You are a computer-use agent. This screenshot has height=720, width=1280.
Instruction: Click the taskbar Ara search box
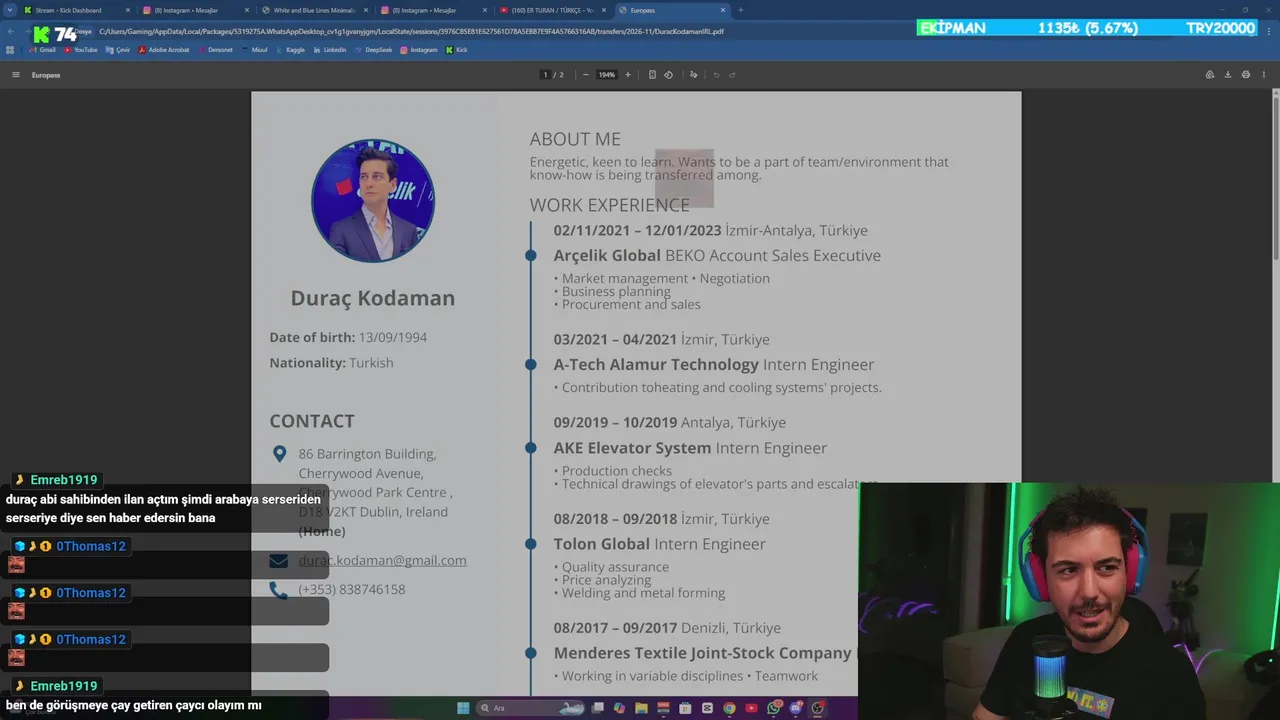pos(530,708)
